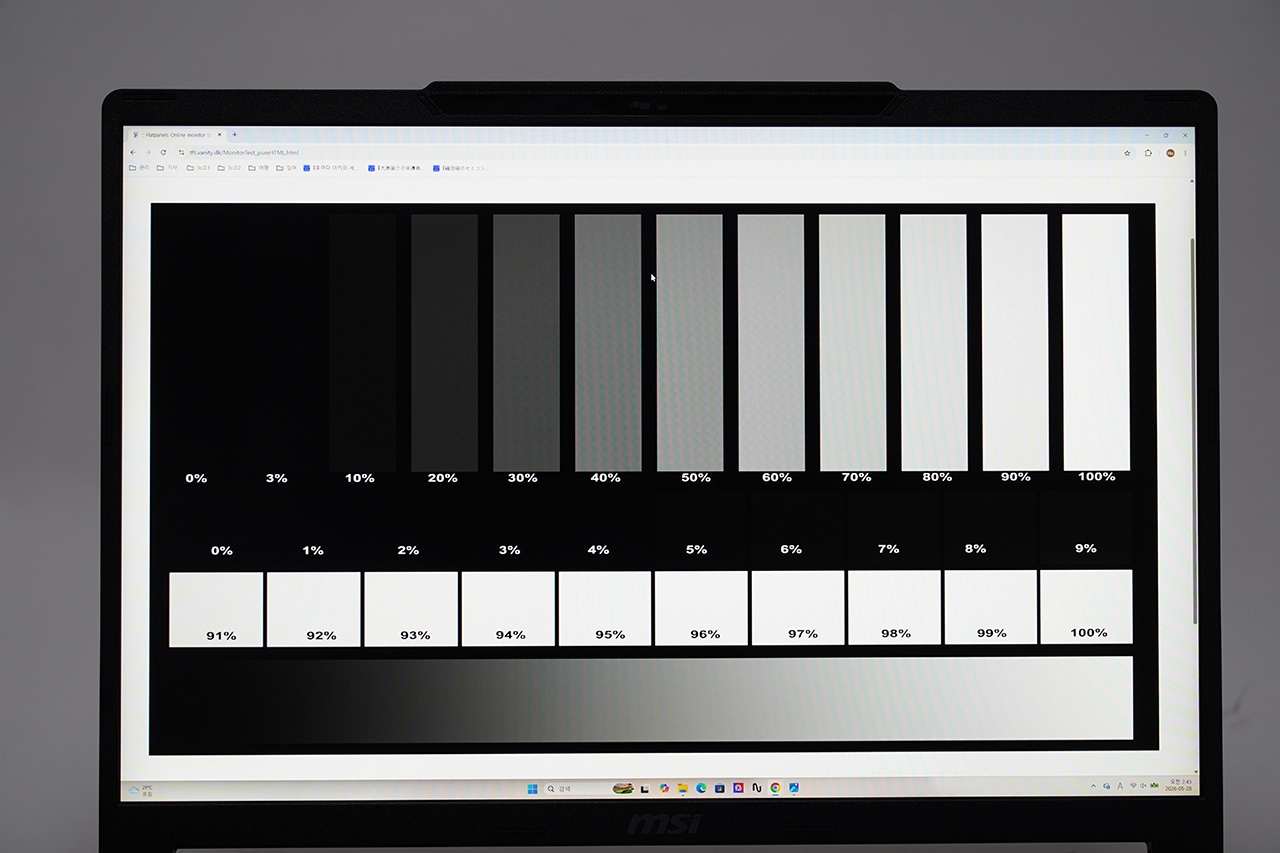1280x853 pixels.
Task: Open the taskbar clock and date
Action: tap(1178, 786)
